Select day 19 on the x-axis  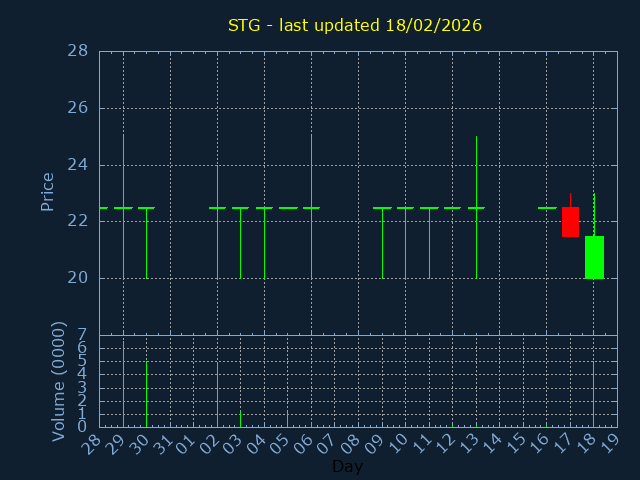(610, 442)
